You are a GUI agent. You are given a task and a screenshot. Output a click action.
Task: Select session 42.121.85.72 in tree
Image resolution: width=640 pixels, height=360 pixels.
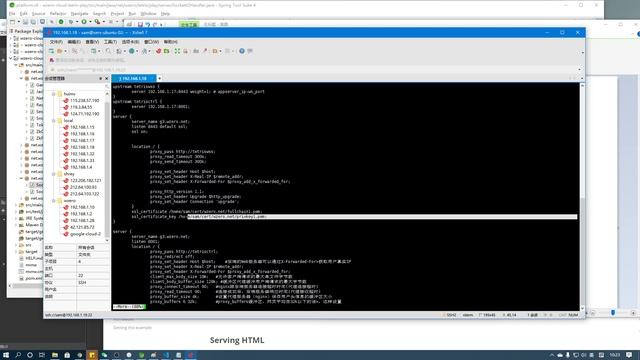coord(82,227)
